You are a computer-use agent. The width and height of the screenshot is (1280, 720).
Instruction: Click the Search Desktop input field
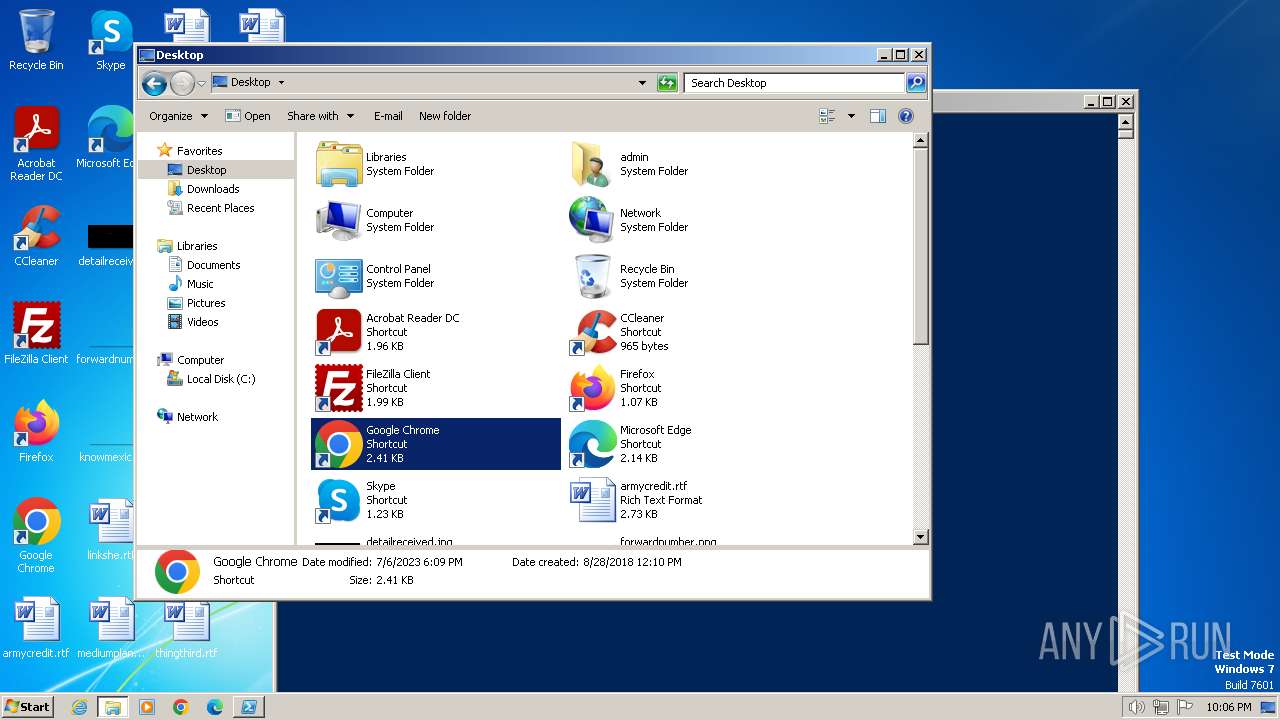click(795, 83)
